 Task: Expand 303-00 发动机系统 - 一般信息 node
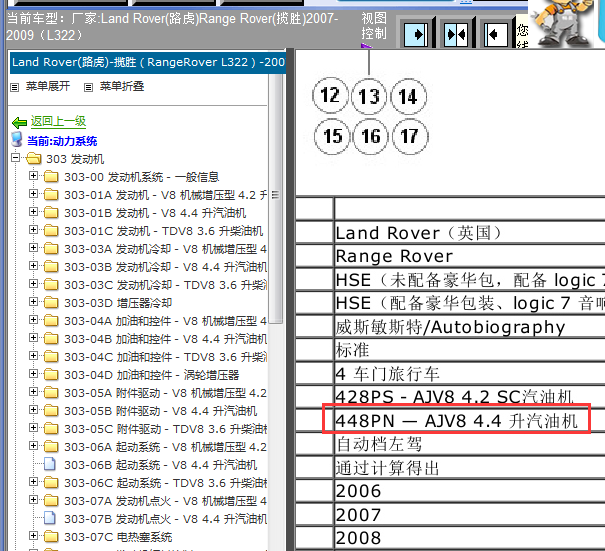pyautogui.click(x=34, y=176)
